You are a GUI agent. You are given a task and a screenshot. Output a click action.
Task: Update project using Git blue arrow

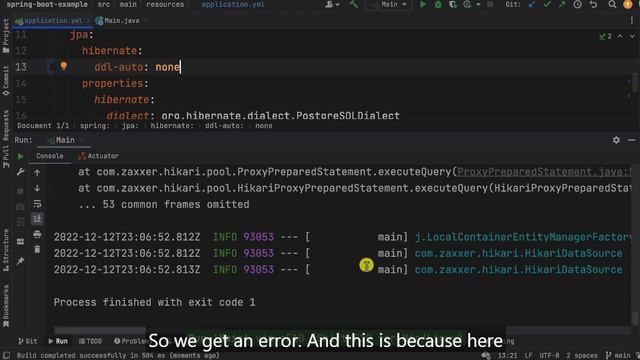tap(532, 4)
